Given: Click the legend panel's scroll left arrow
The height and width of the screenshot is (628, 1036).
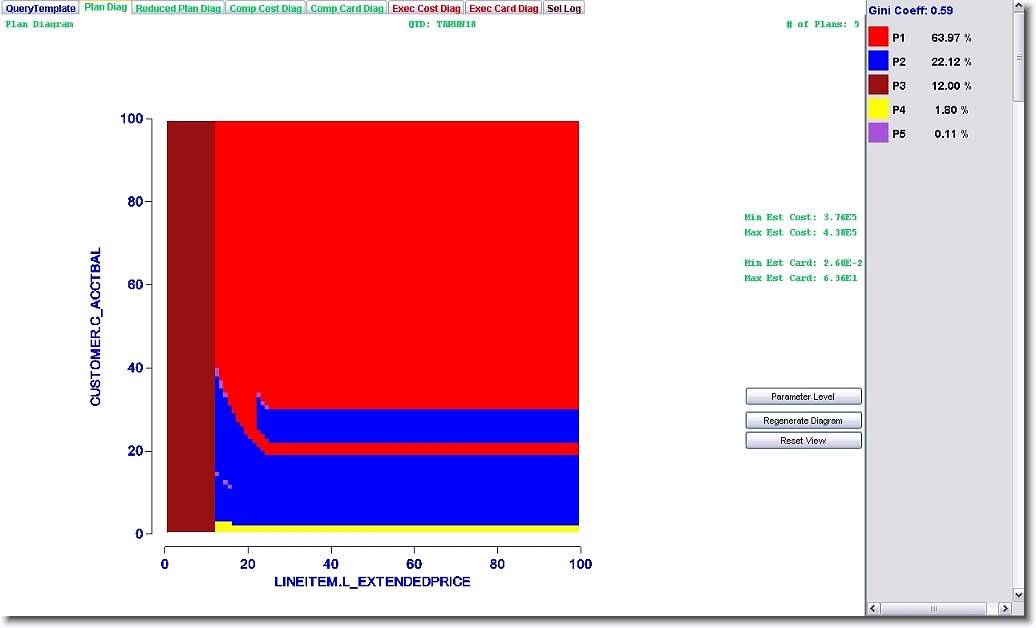Looking at the screenshot, I should [x=873, y=608].
